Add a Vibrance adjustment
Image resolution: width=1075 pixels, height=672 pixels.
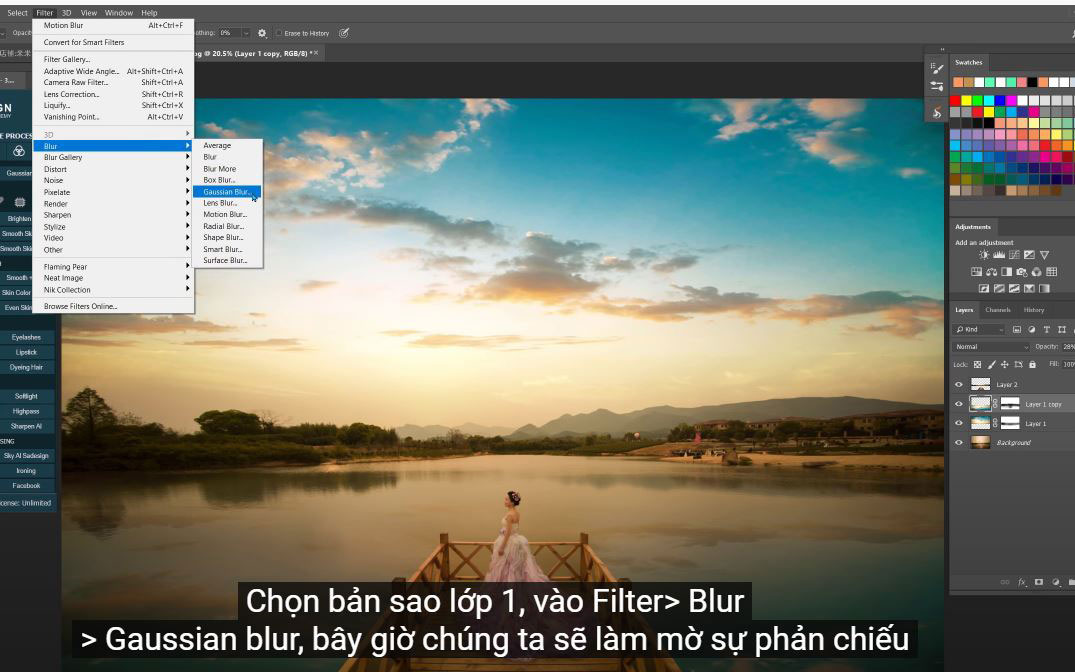tap(1044, 255)
